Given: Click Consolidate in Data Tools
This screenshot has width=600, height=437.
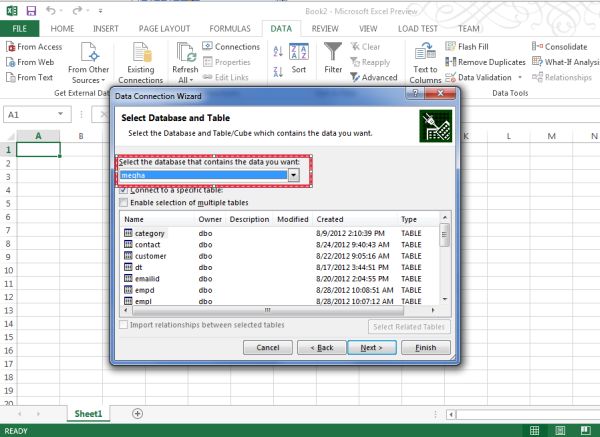Looking at the screenshot, I should coord(560,47).
